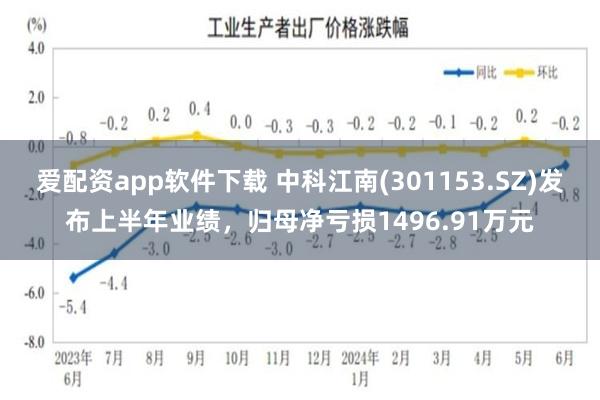This screenshot has height=400, width=600.
Task: Click the 8月 x-axis label
Action: point(155,359)
